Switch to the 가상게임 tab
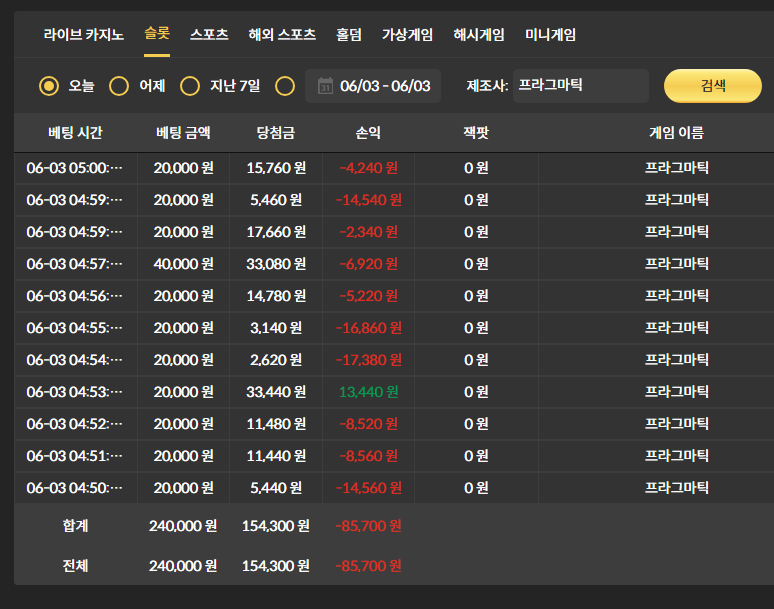Viewport: 774px width, 609px height. [x=407, y=35]
